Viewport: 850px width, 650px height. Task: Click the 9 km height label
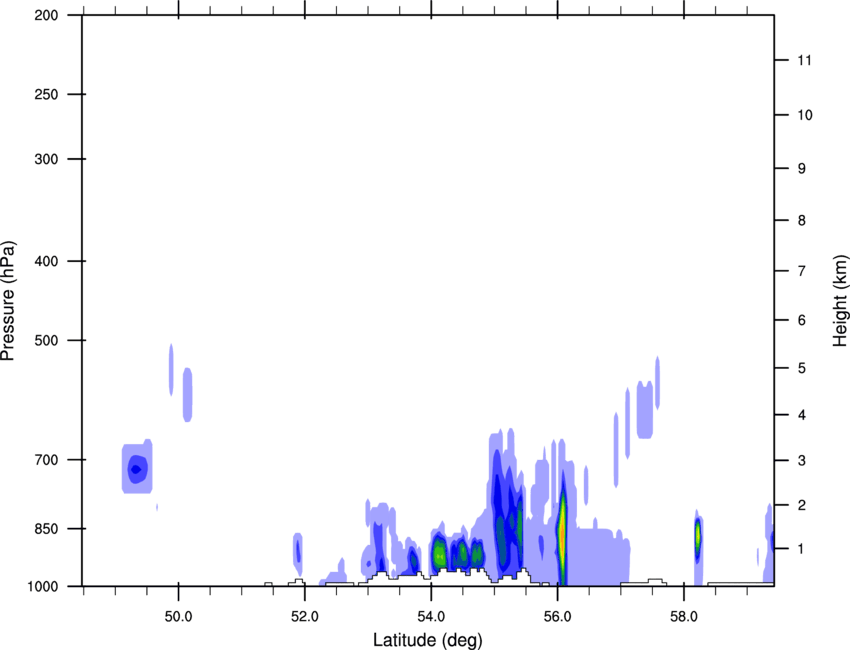801,169
